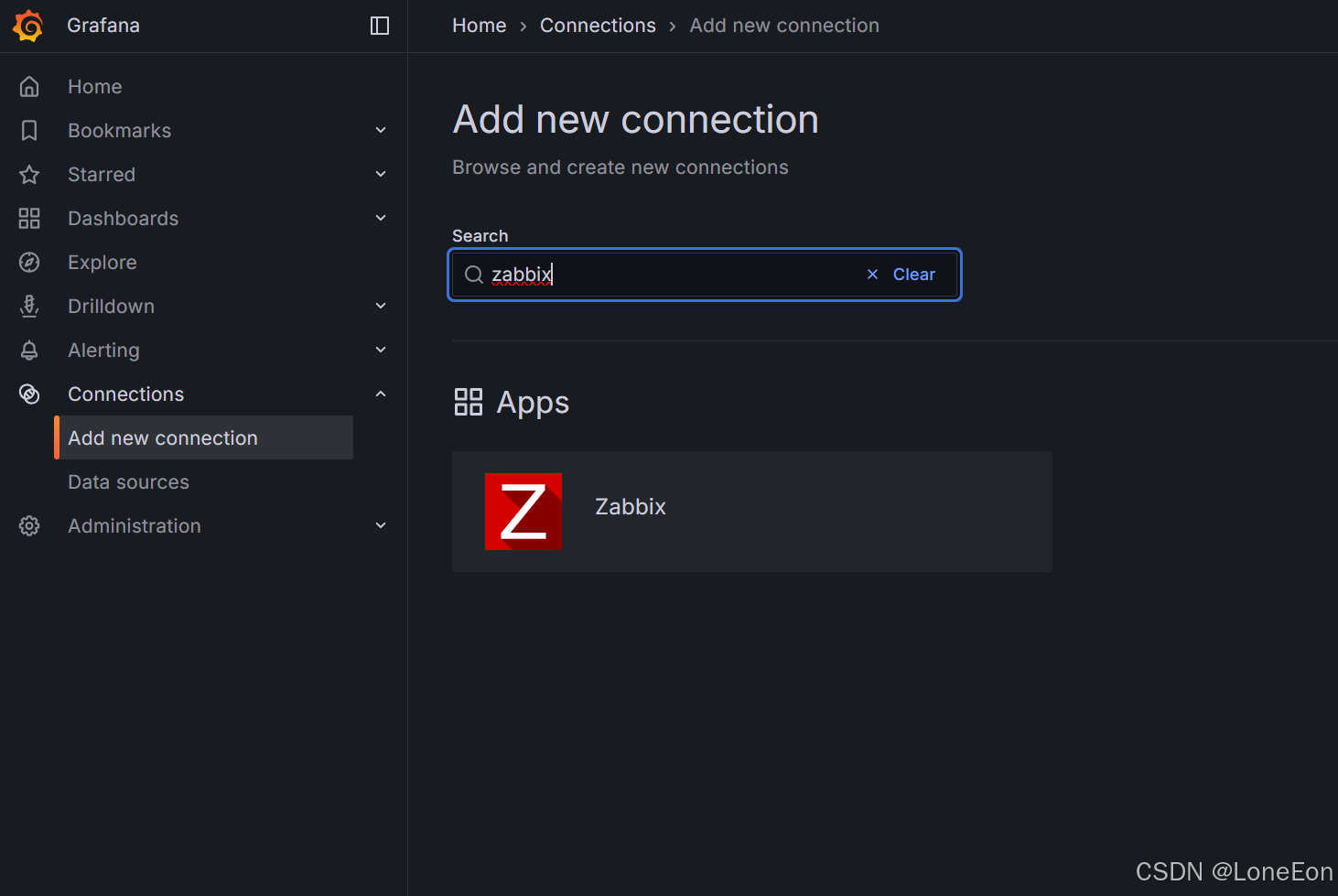Click the Bookmarks icon in sidebar
The width and height of the screenshot is (1338, 896).
29,131
